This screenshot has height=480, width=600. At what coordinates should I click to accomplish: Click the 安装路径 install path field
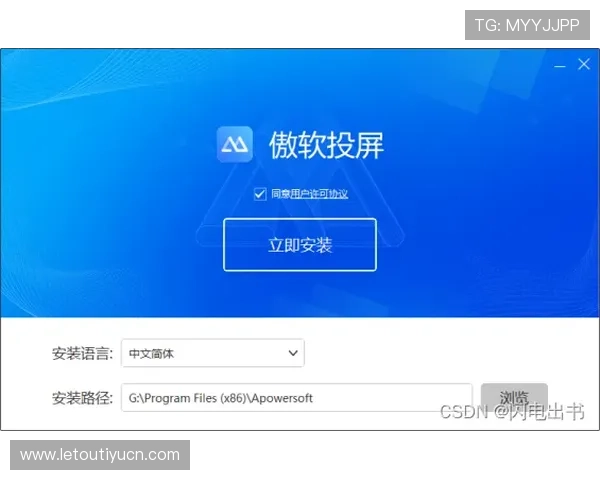point(297,398)
